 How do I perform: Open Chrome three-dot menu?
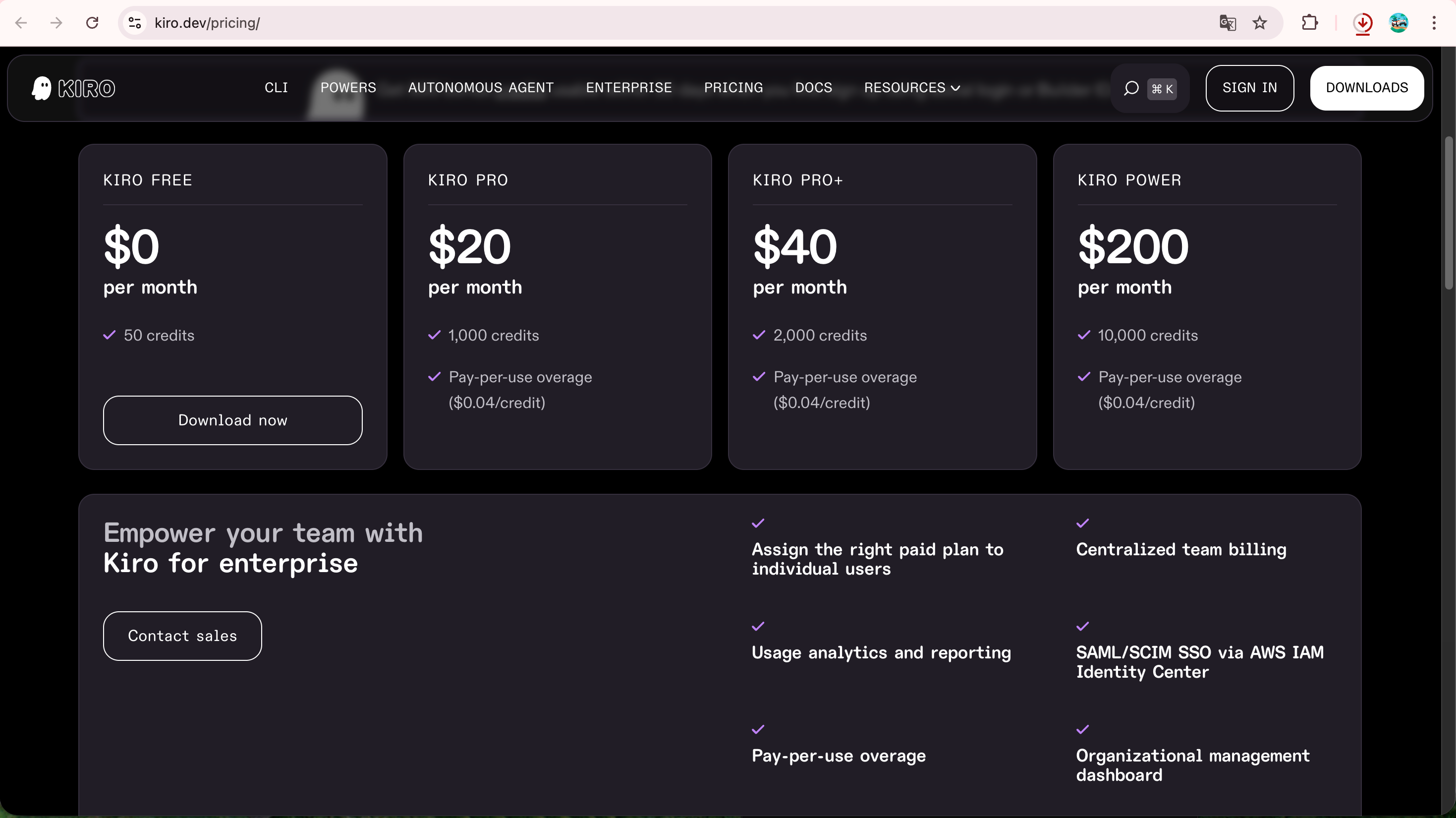(x=1434, y=23)
